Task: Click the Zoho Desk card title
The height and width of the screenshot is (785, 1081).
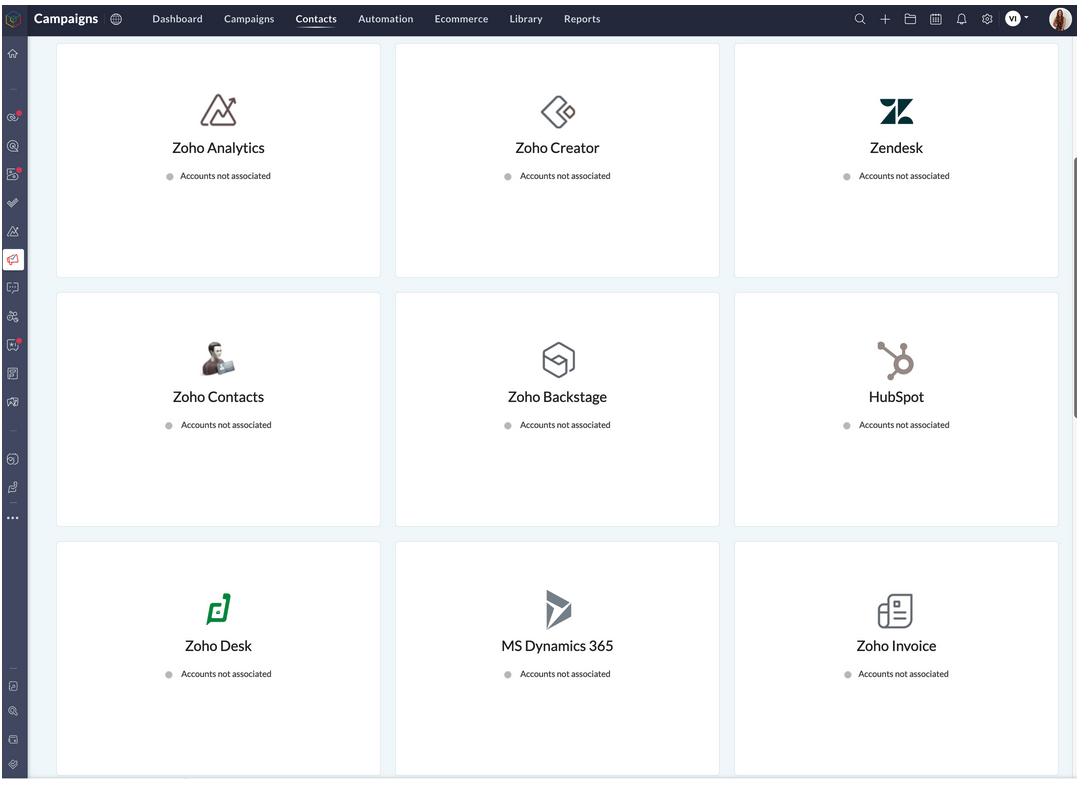Action: pos(219,646)
